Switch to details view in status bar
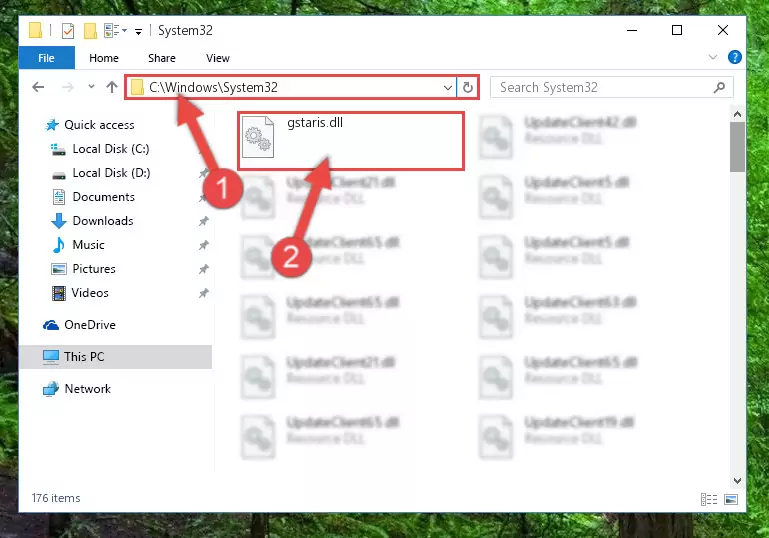 point(709,499)
